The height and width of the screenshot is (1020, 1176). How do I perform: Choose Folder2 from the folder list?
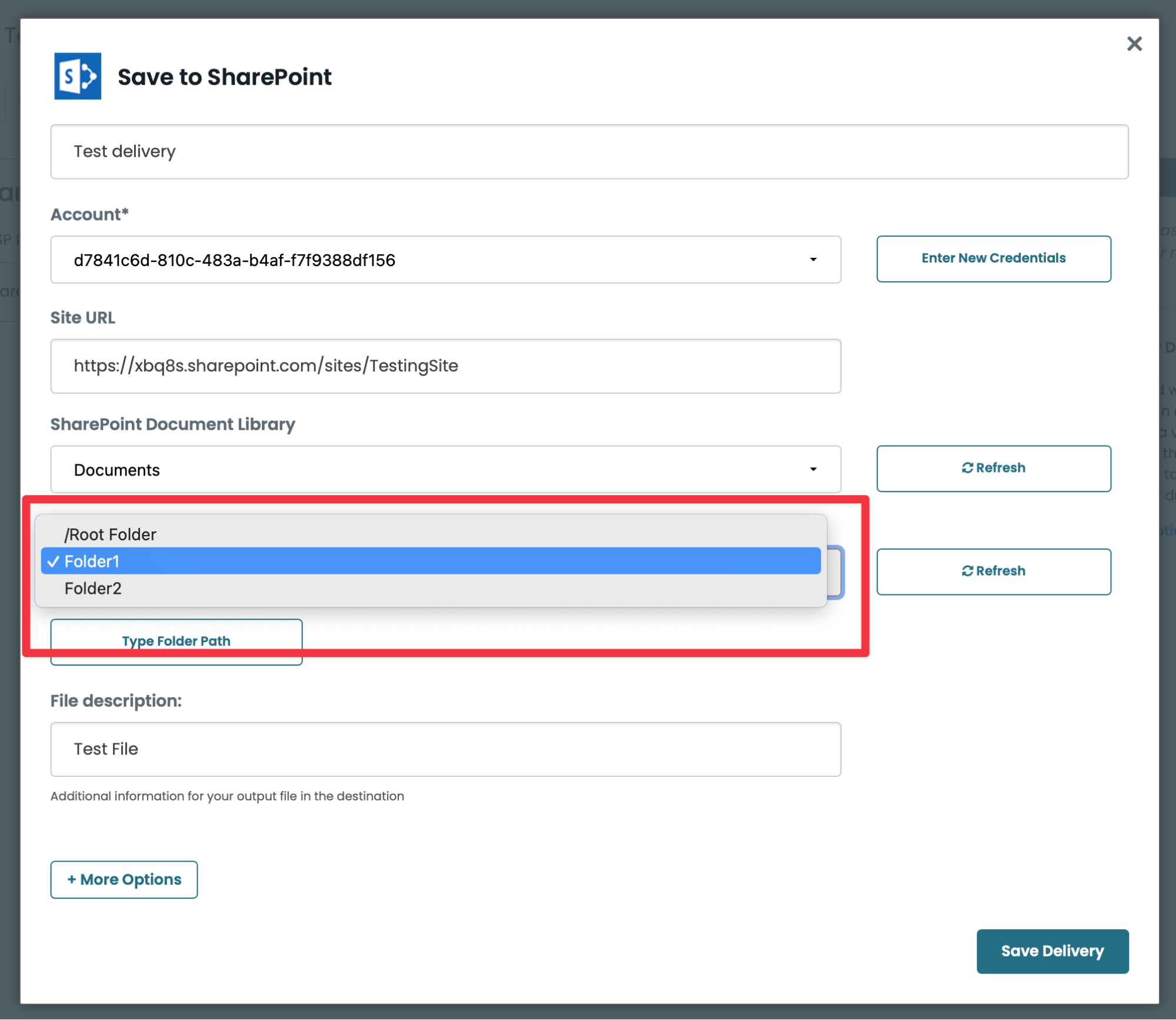[x=93, y=589]
